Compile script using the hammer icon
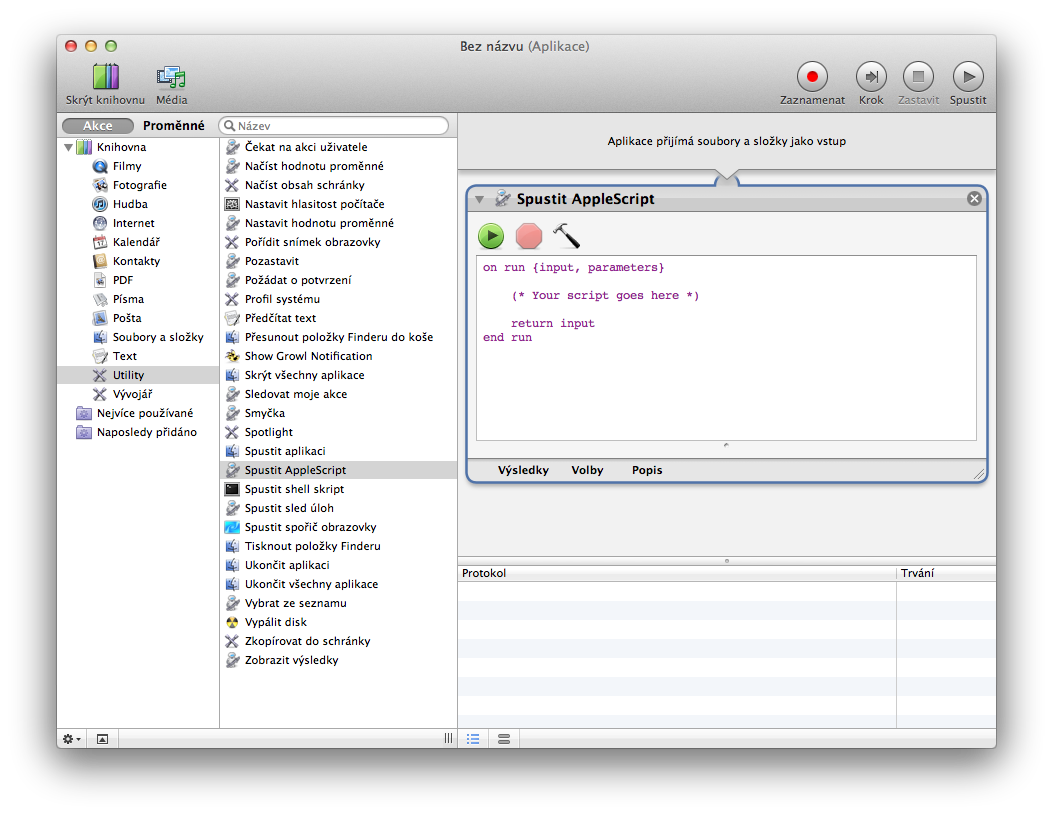Image resolution: width=1053 pixels, height=827 pixels. pos(566,236)
